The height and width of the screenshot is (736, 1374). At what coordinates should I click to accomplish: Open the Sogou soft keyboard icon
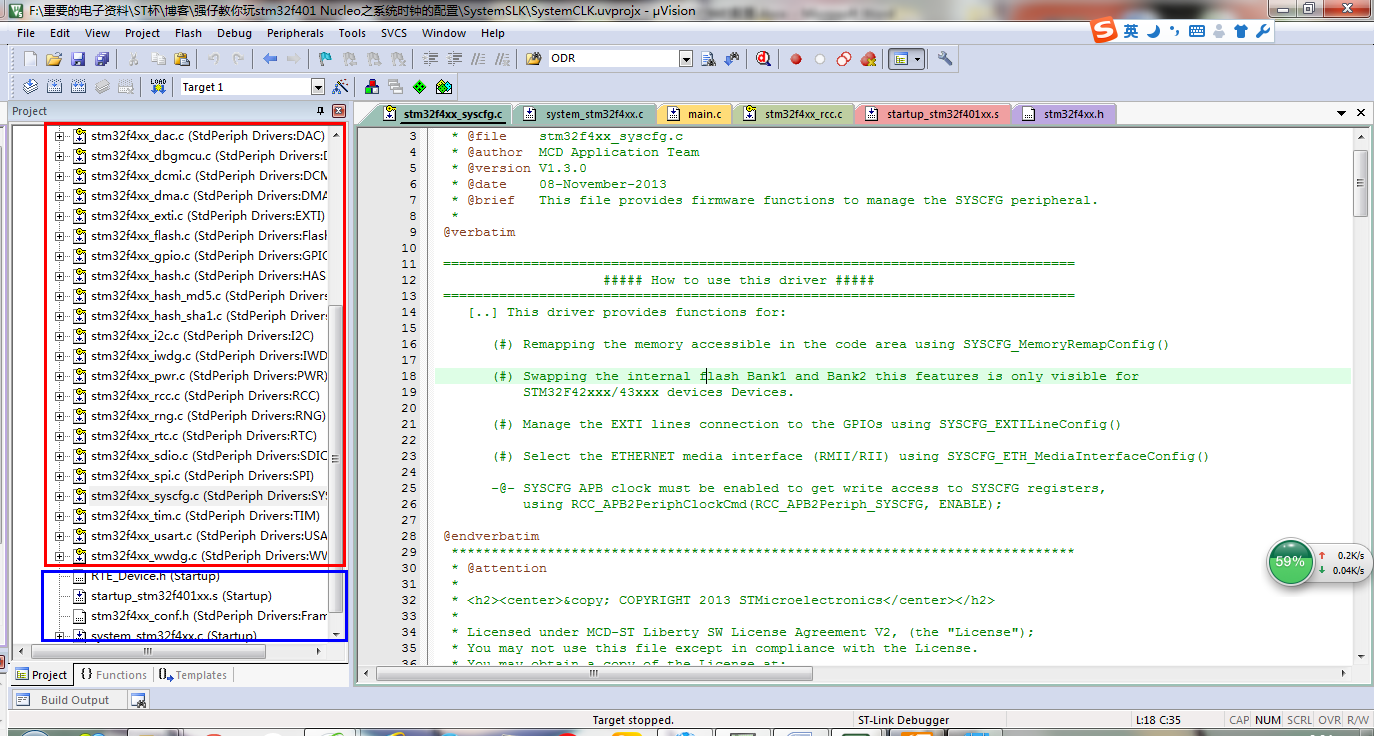tap(1197, 31)
